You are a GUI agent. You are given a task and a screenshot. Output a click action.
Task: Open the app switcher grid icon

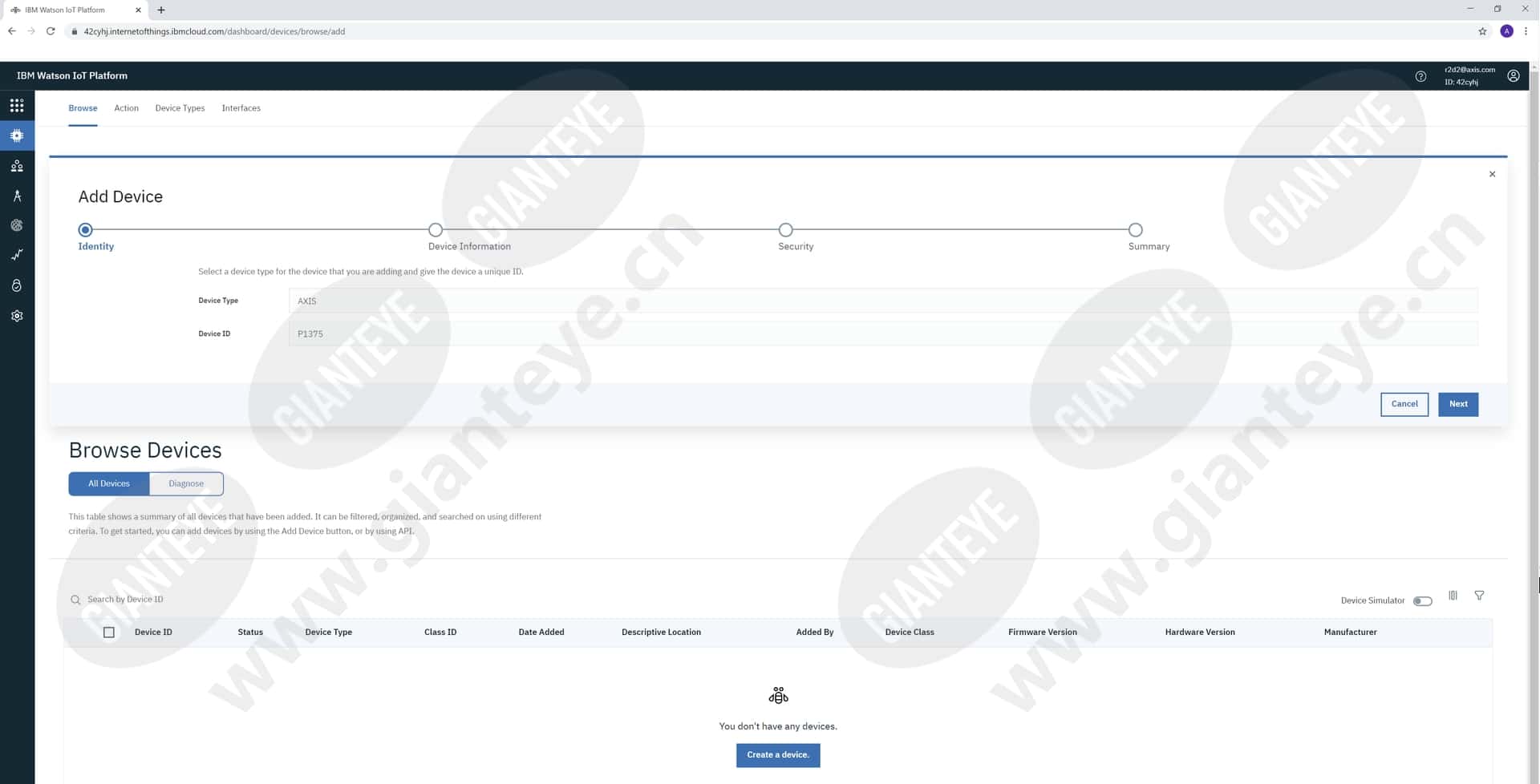click(17, 106)
